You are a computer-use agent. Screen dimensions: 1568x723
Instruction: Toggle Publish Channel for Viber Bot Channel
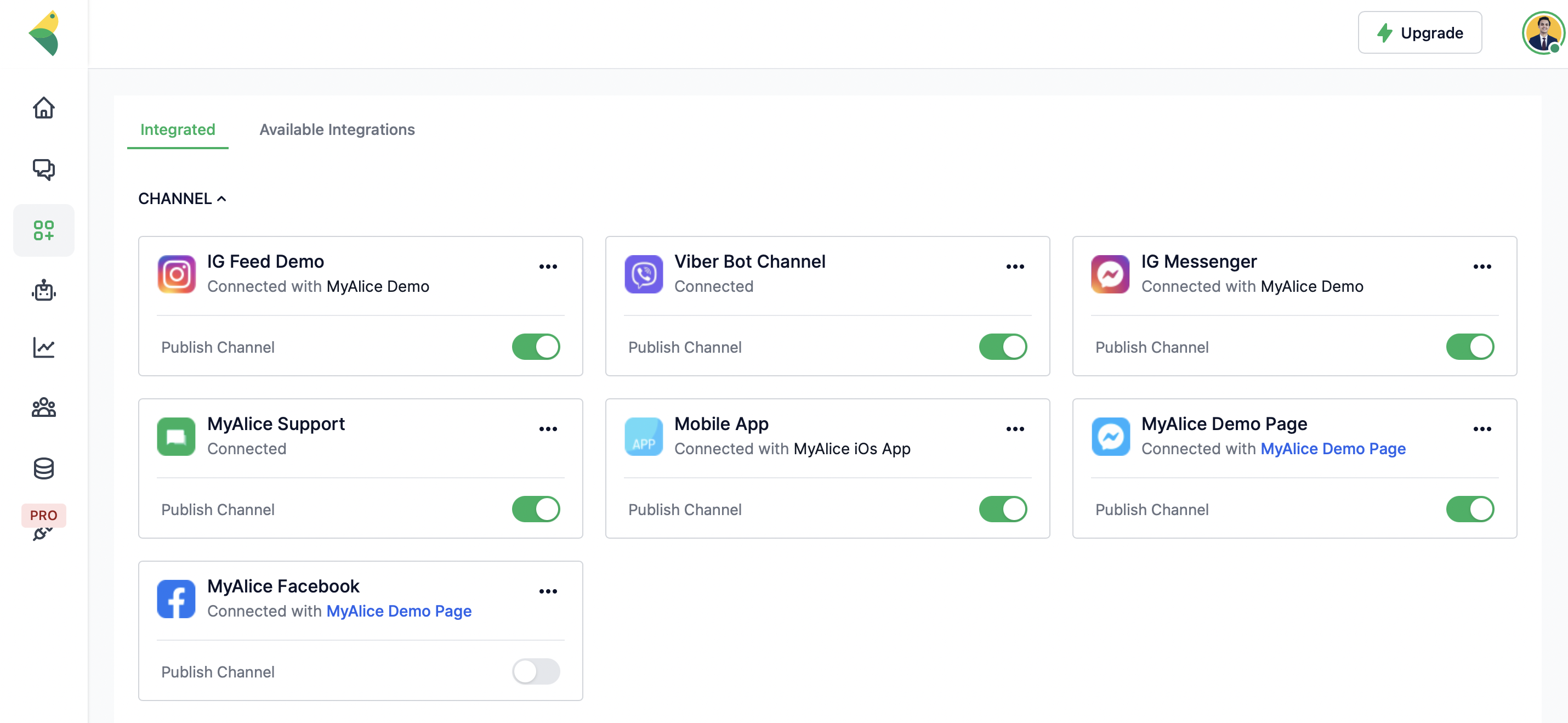[x=1003, y=347]
